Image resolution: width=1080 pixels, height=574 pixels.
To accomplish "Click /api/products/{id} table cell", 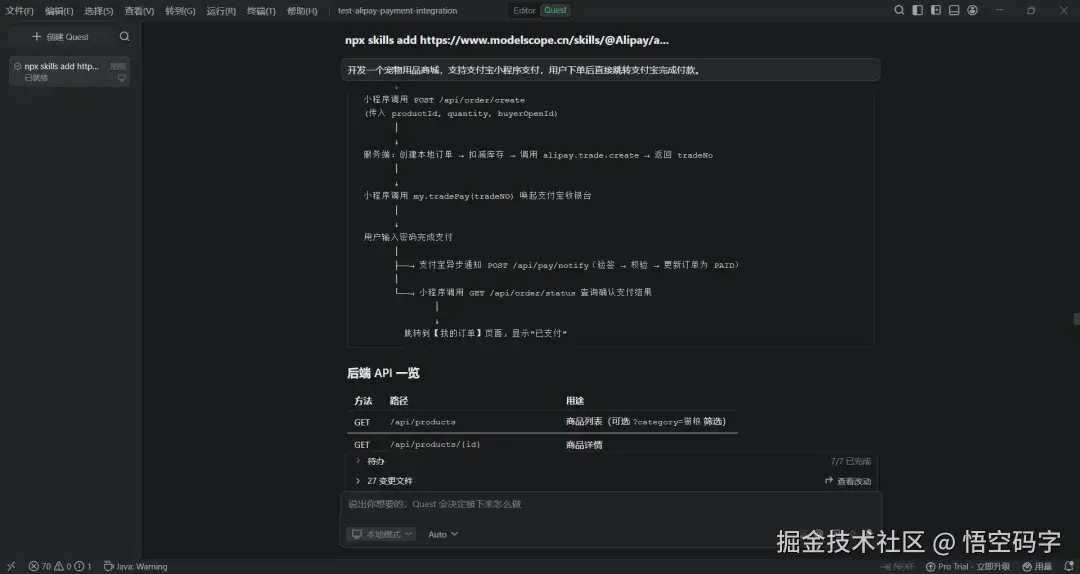I will pyautogui.click(x=435, y=444).
